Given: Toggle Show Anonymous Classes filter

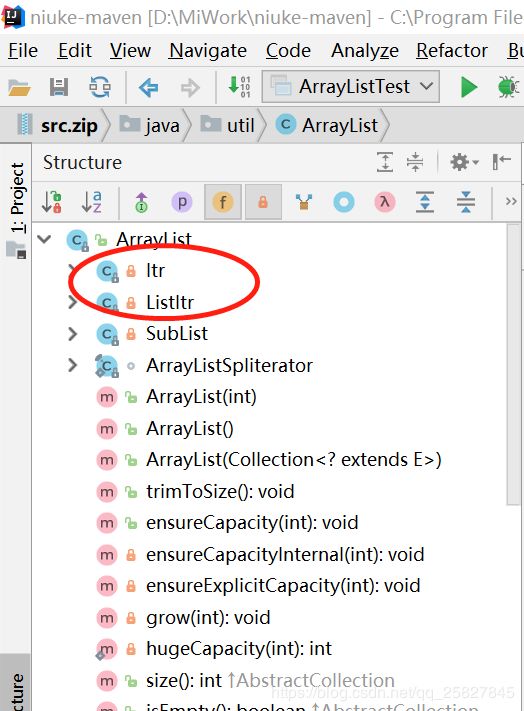Looking at the screenshot, I should click(x=304, y=202).
